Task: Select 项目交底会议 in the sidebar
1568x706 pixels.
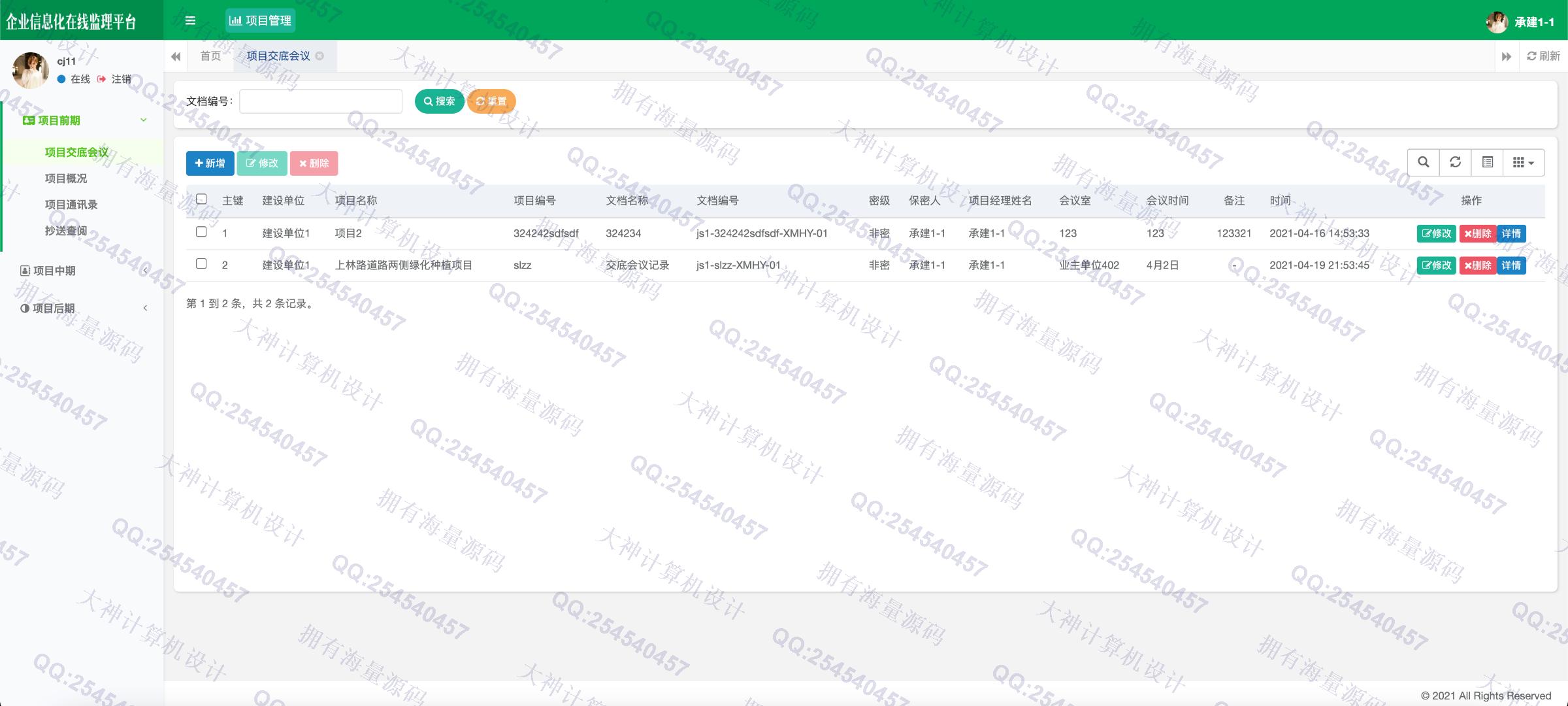Action: coord(76,152)
